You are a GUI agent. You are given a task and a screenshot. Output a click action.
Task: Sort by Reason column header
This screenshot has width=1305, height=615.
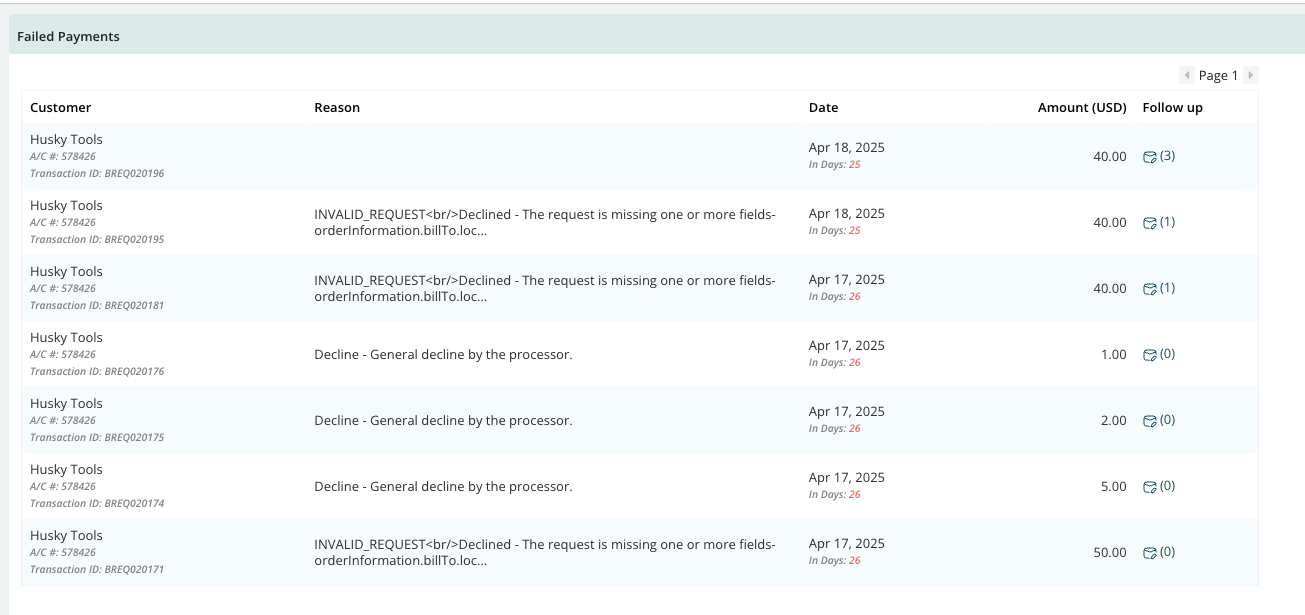coord(337,107)
